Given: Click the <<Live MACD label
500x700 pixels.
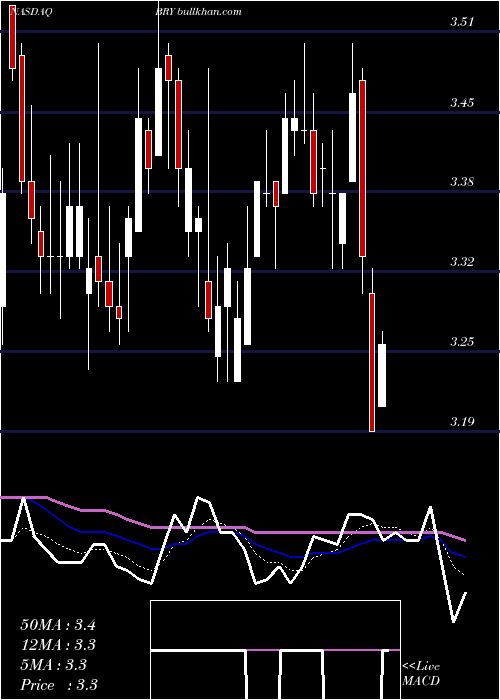Looking at the screenshot, I should (421, 674).
